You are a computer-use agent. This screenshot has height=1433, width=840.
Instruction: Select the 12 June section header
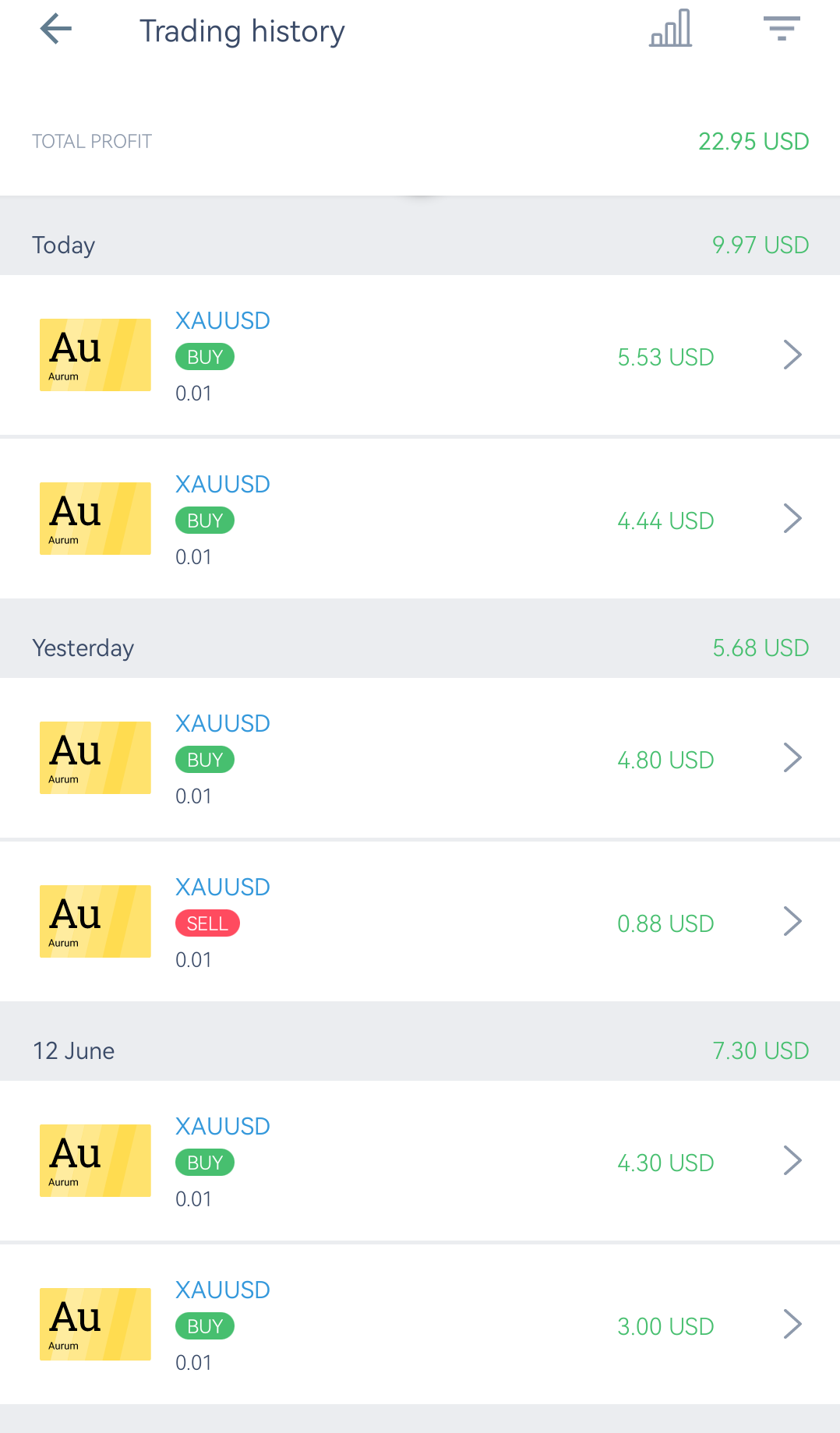point(420,1050)
